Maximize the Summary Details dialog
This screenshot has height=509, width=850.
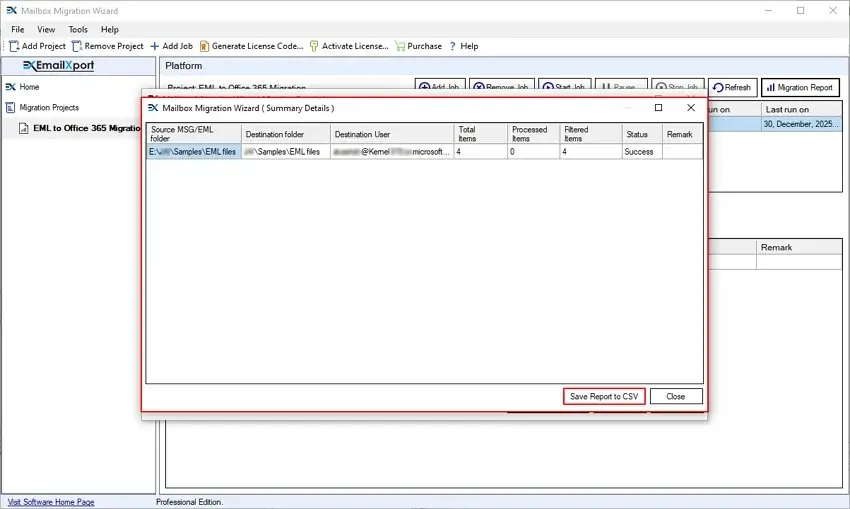point(658,107)
